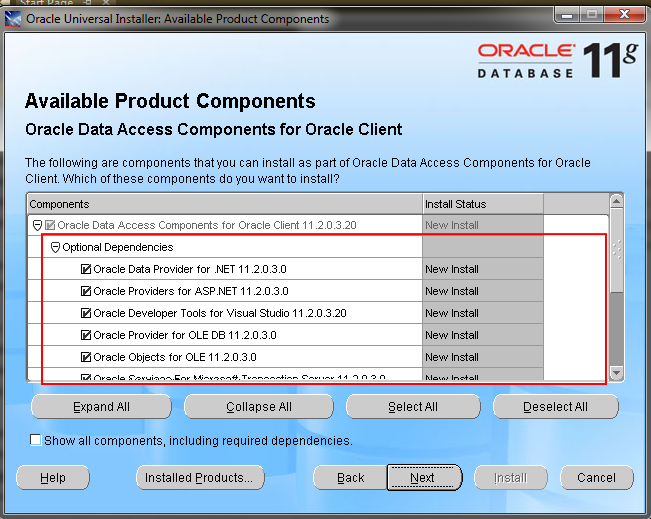
Task: Toggle Oracle Objects for OLE 11.2.0.3.0 checkbox
Action: pos(86,357)
